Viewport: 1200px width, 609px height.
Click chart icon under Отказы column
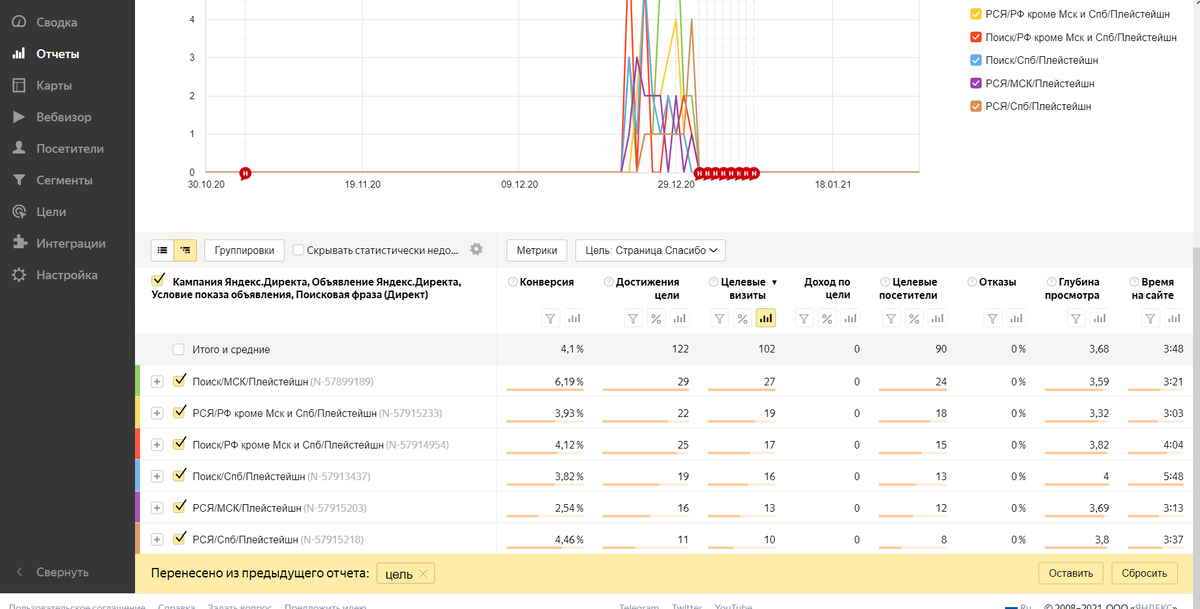tap(1016, 318)
